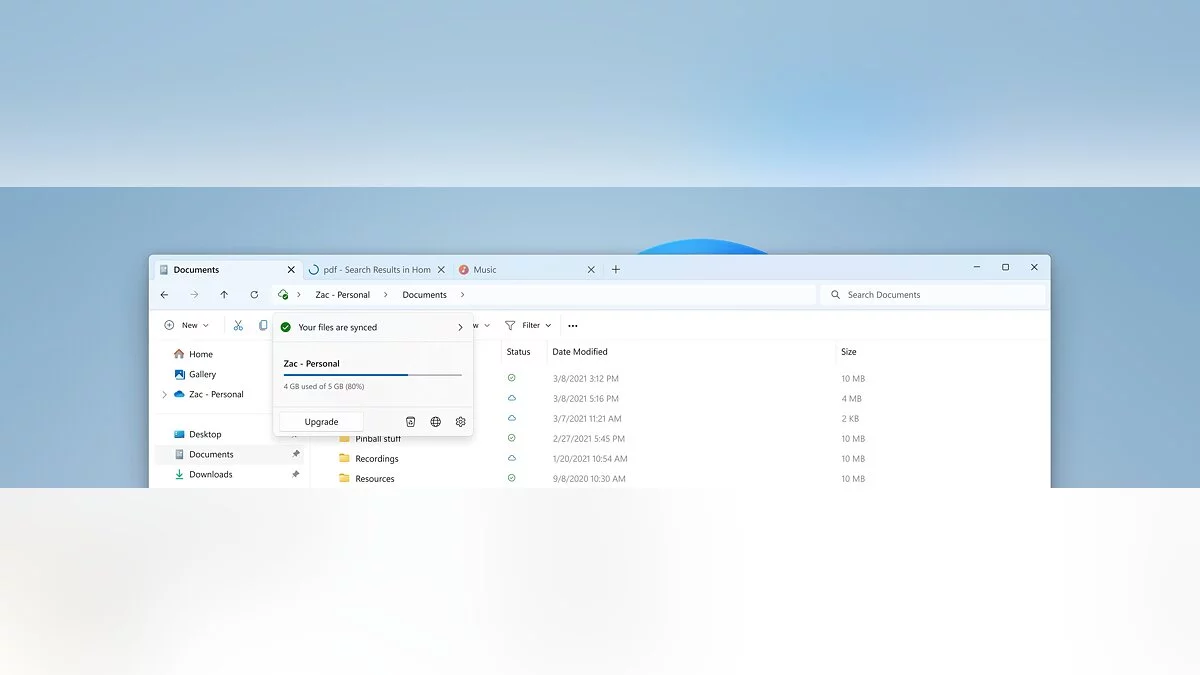Maximize the File Explorer window
This screenshot has width=1200, height=675.
tap(1005, 267)
